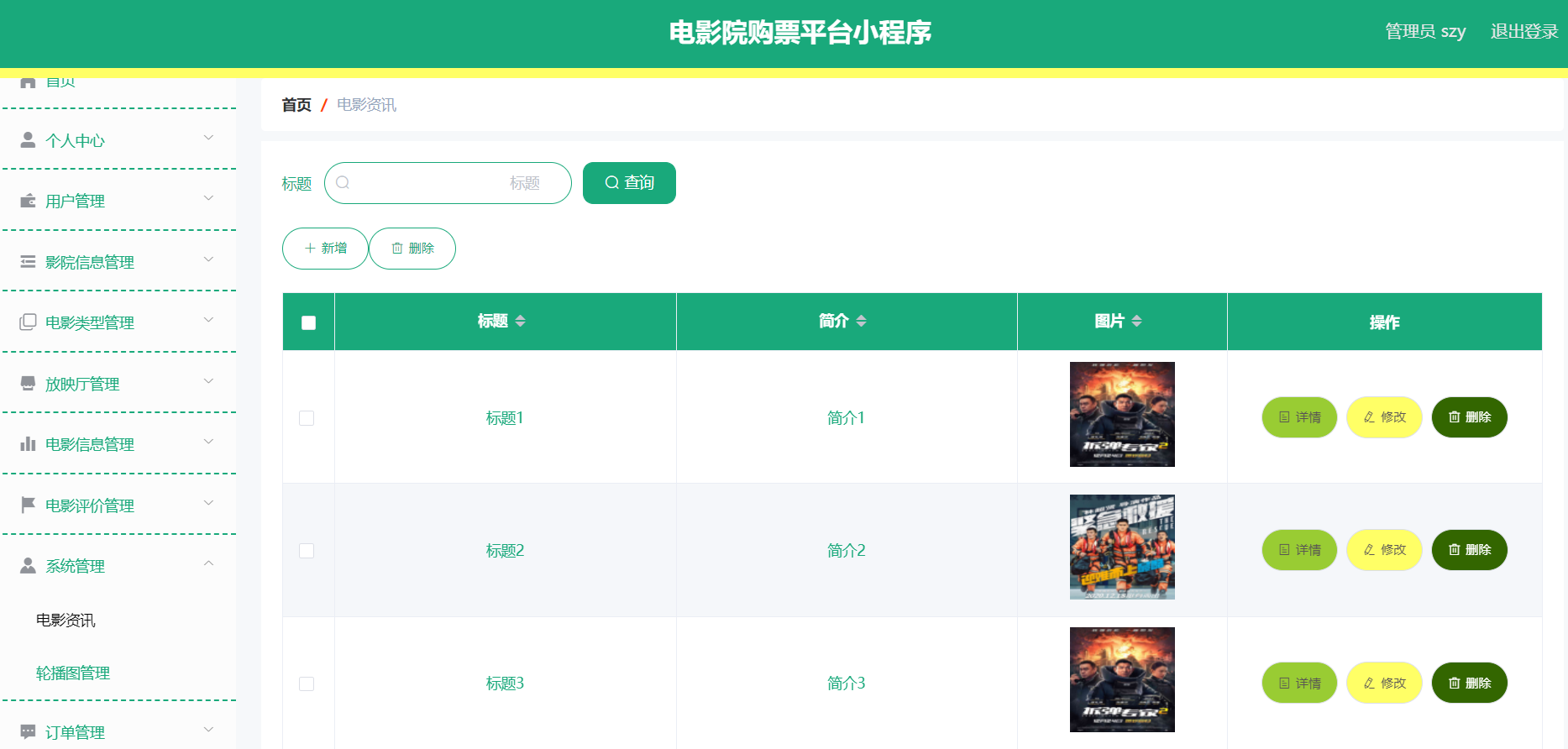
Task: Focus the 标题 search input field
Action: 448,183
